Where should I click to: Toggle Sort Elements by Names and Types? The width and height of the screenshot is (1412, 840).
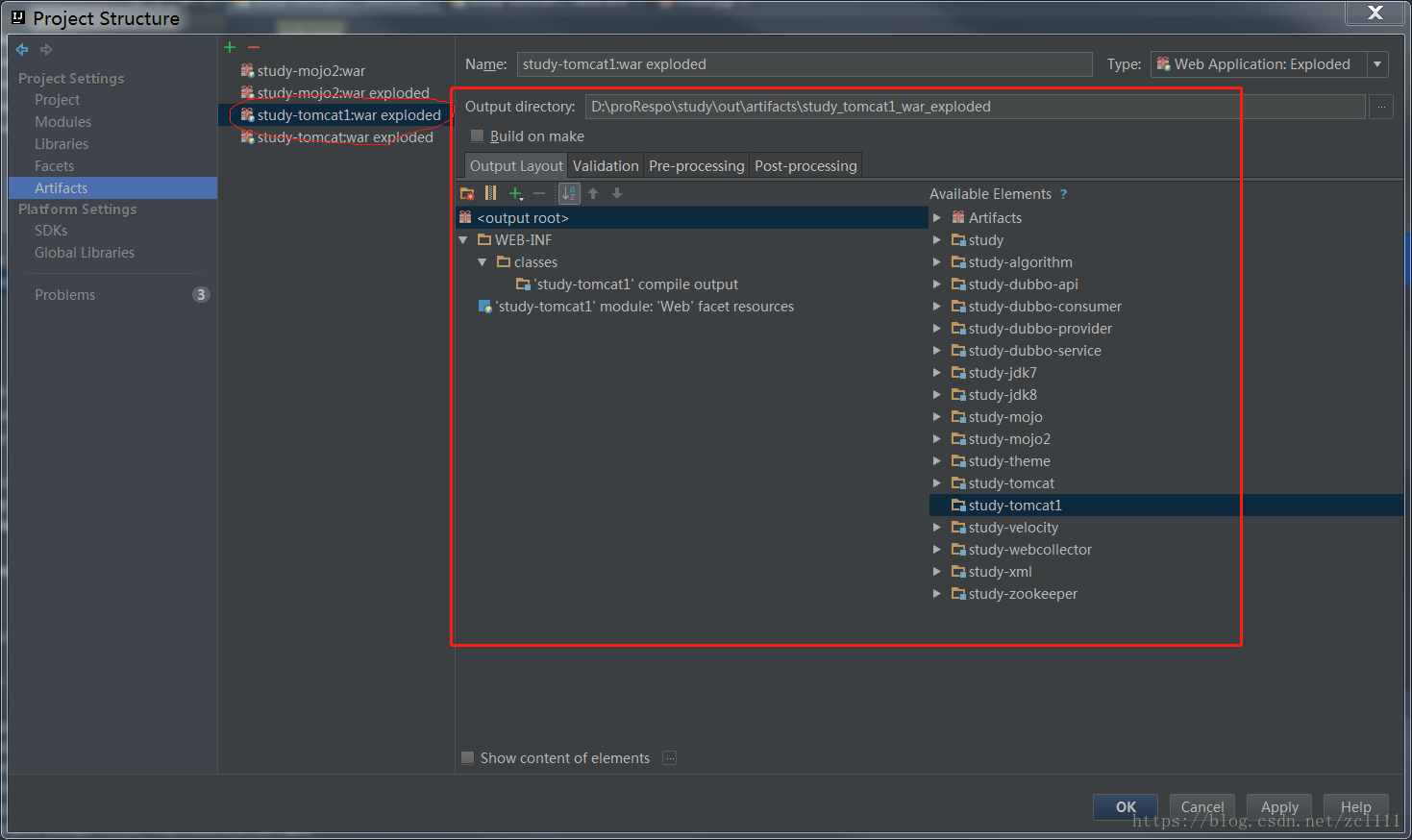coord(569,193)
